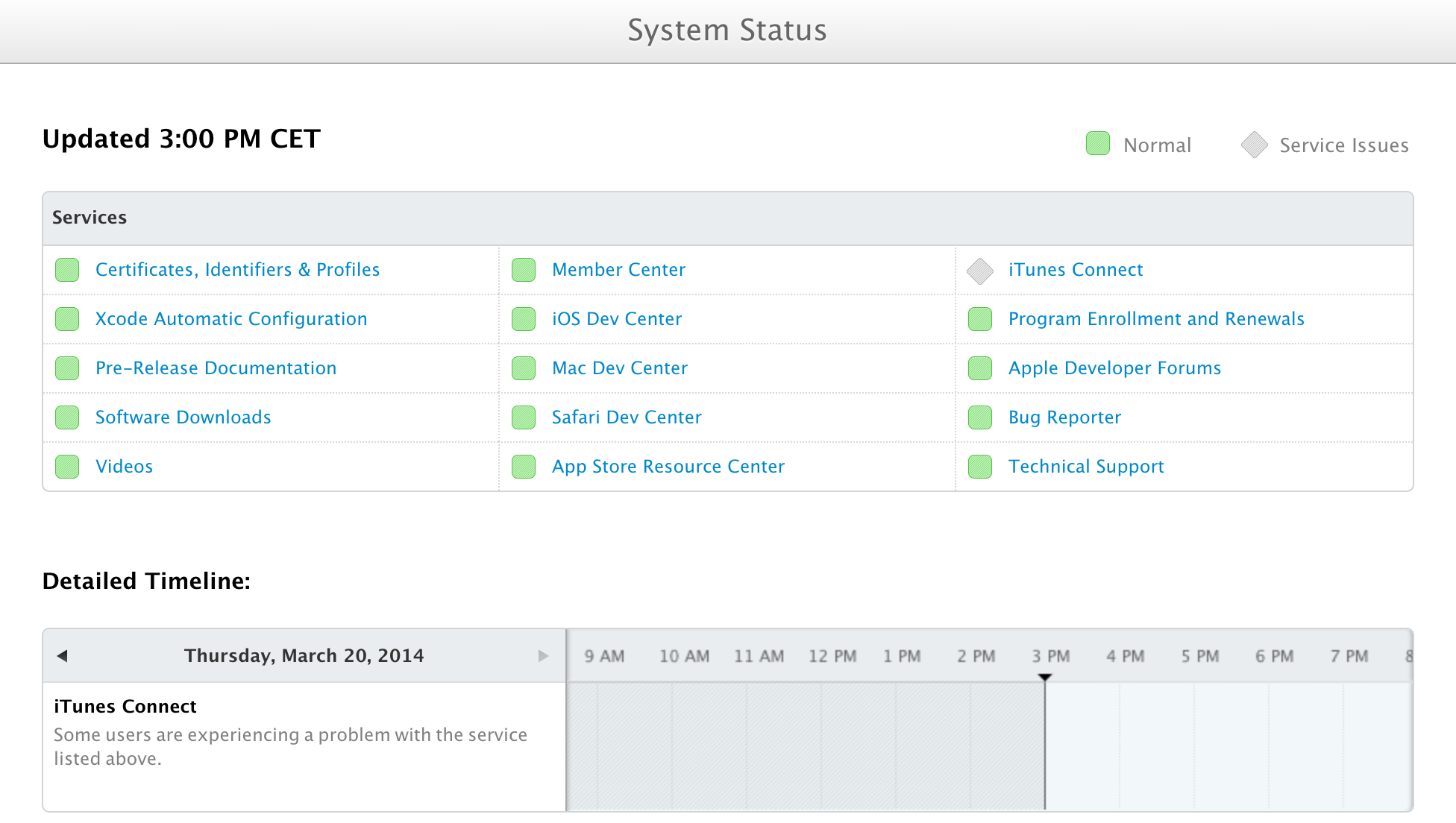Viewport: 1456px width, 823px height.
Task: Click green status icon beside Pre-Release Documentation
Action: 67,368
